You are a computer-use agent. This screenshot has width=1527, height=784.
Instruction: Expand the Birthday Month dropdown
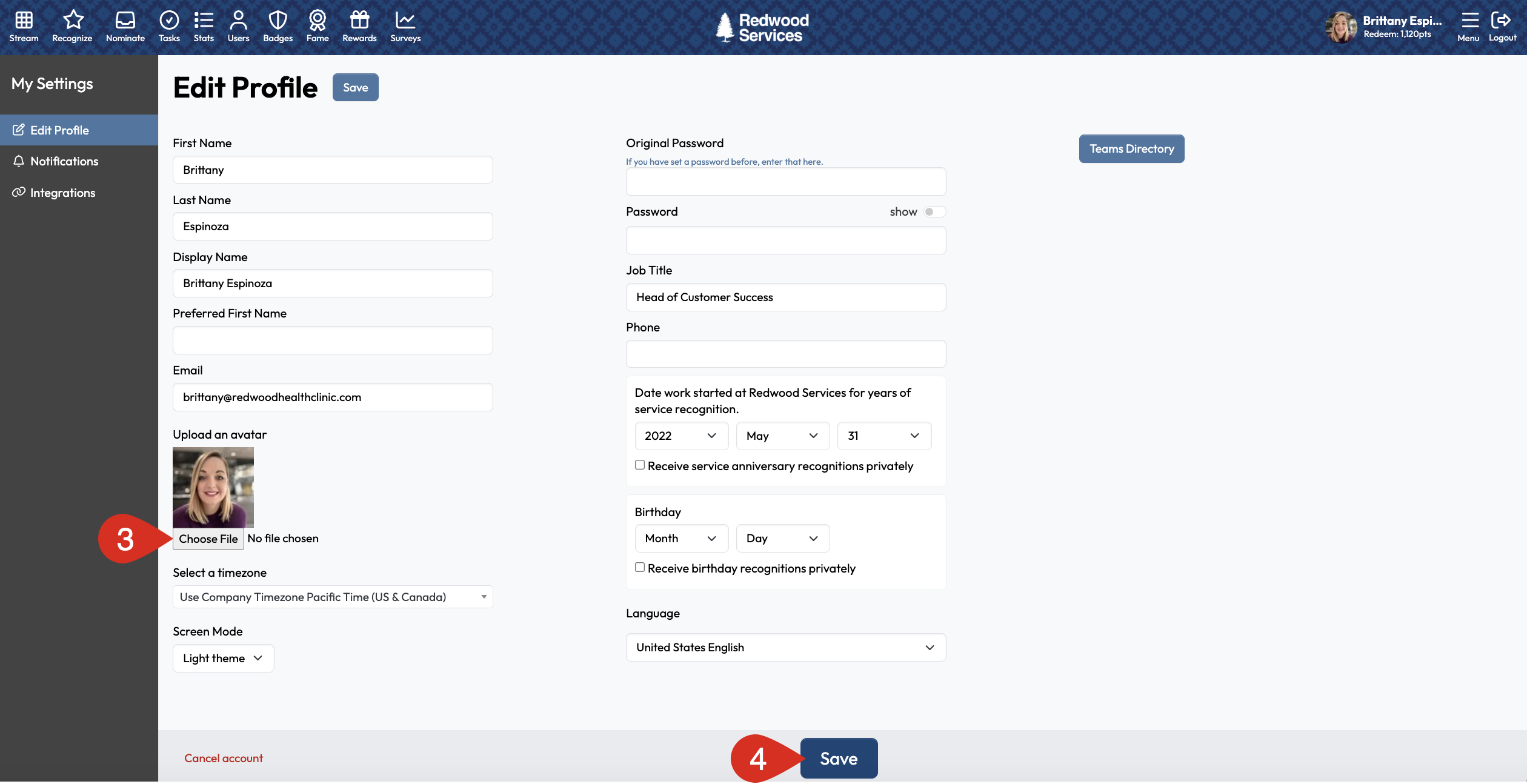(x=681, y=538)
